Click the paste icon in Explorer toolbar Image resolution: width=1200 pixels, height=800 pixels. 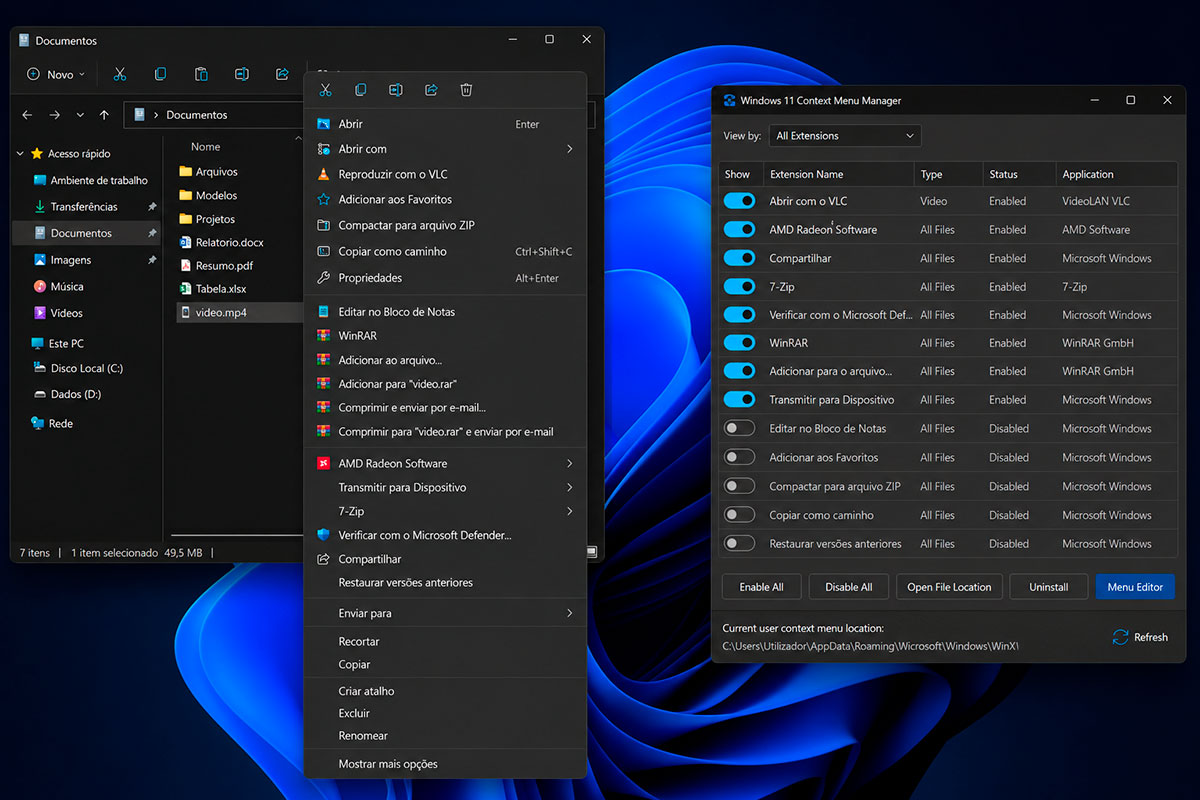[x=201, y=74]
